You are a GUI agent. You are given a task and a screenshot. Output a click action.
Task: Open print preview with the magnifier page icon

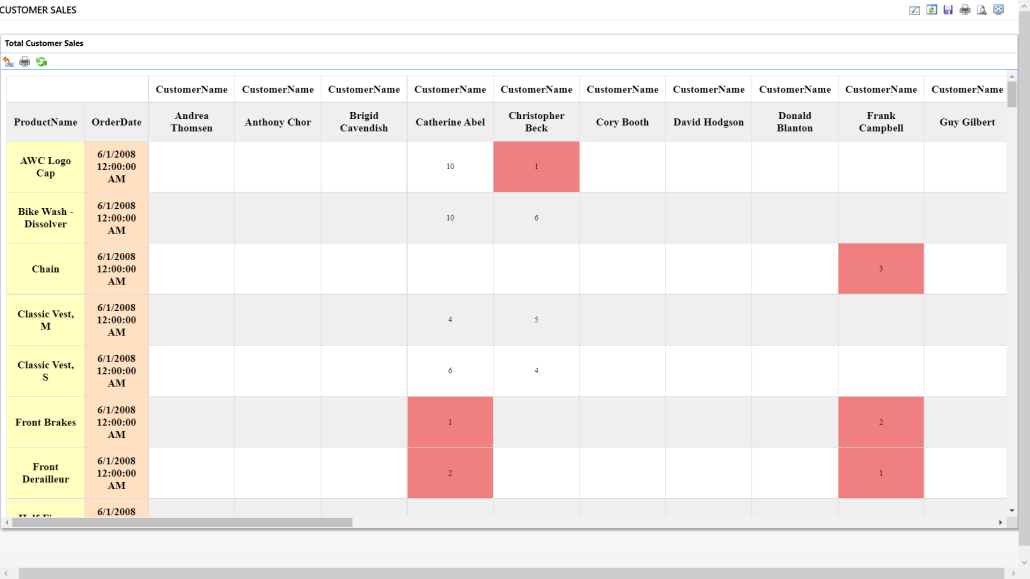(x=982, y=10)
